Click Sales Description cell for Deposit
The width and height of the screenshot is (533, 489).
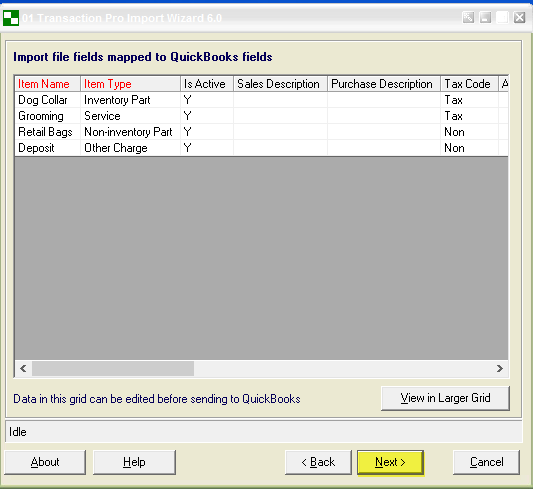pos(280,148)
